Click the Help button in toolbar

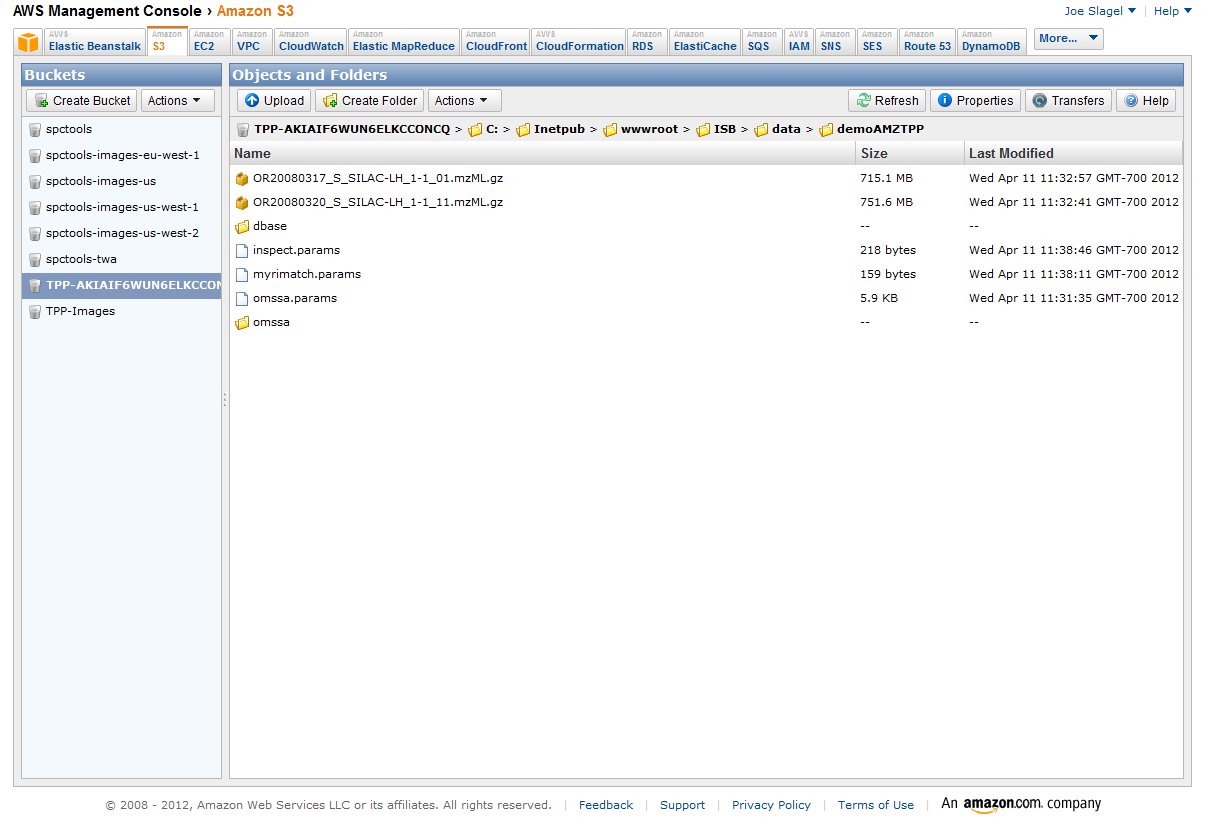click(1146, 100)
